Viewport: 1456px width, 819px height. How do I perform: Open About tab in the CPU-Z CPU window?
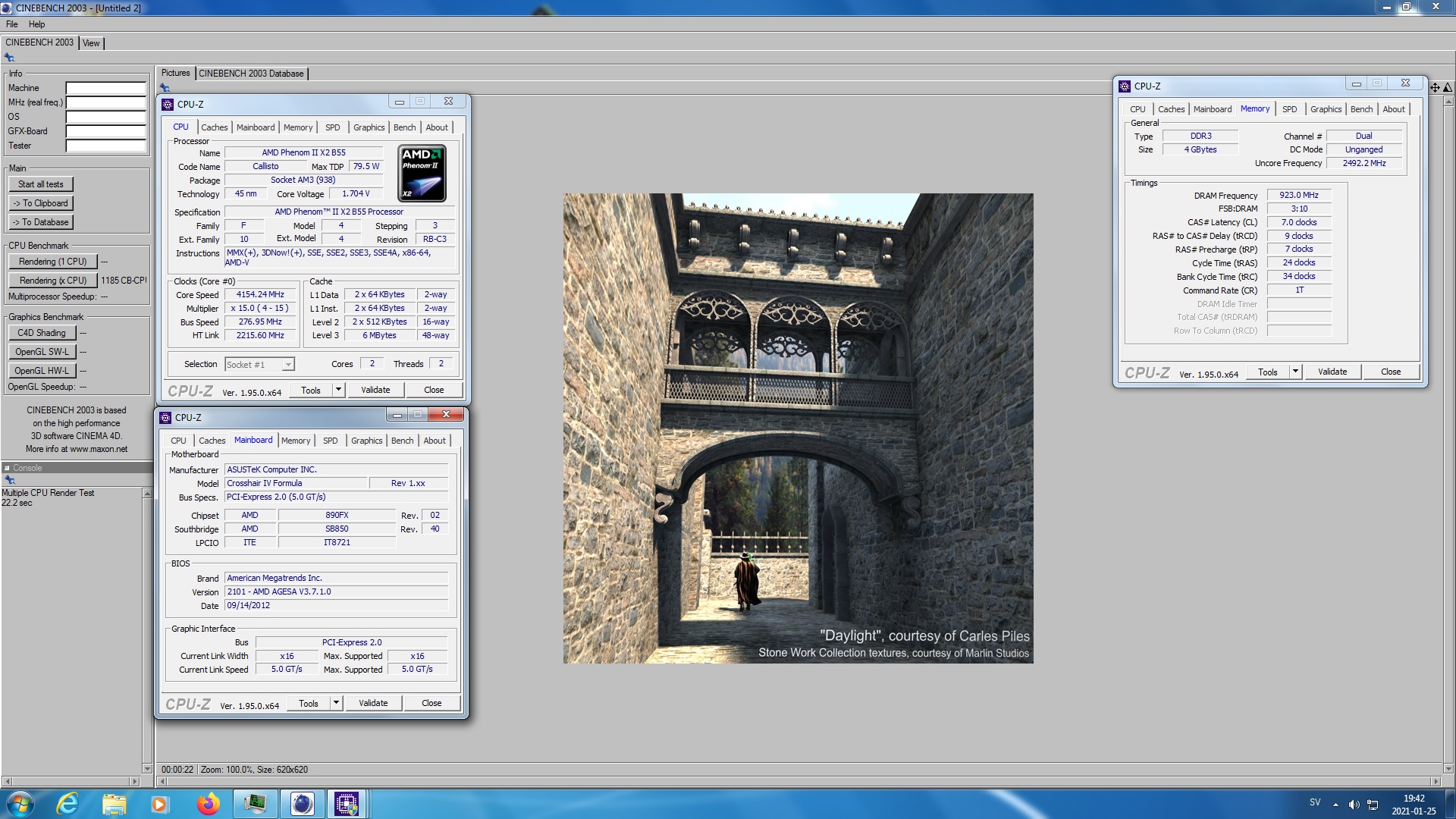[437, 127]
